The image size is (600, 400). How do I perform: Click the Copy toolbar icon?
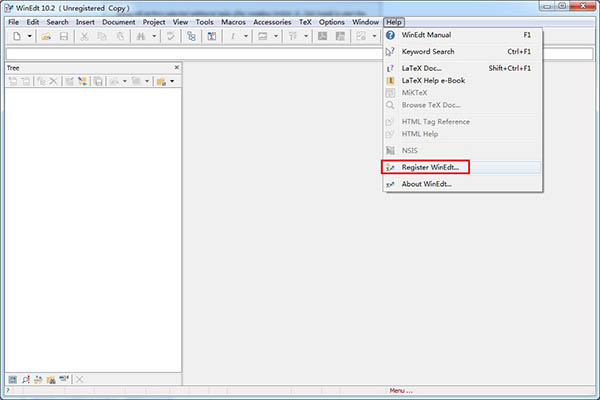click(x=102, y=36)
